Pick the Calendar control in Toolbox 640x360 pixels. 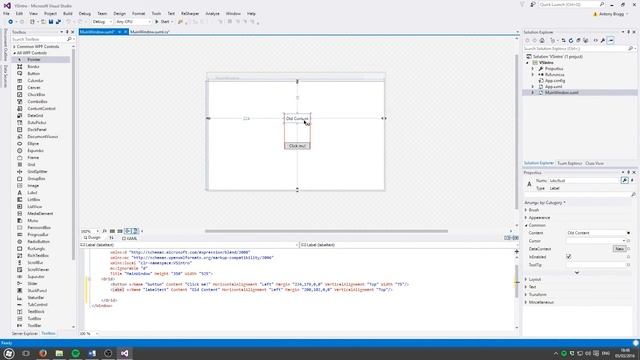click(x=35, y=80)
